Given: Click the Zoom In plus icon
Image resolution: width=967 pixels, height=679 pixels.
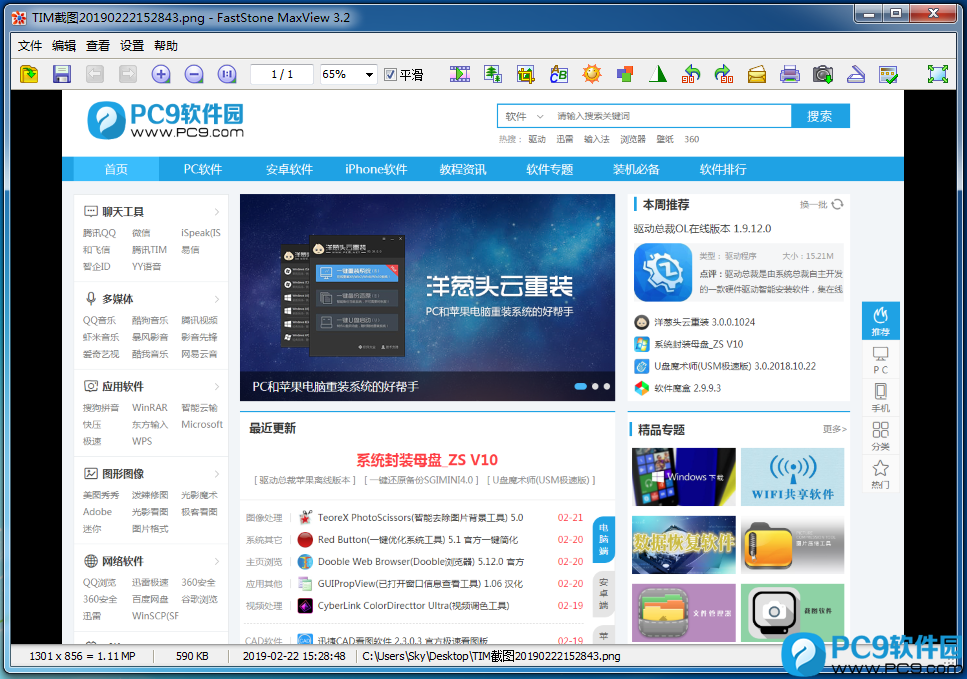Looking at the screenshot, I should click(161, 75).
